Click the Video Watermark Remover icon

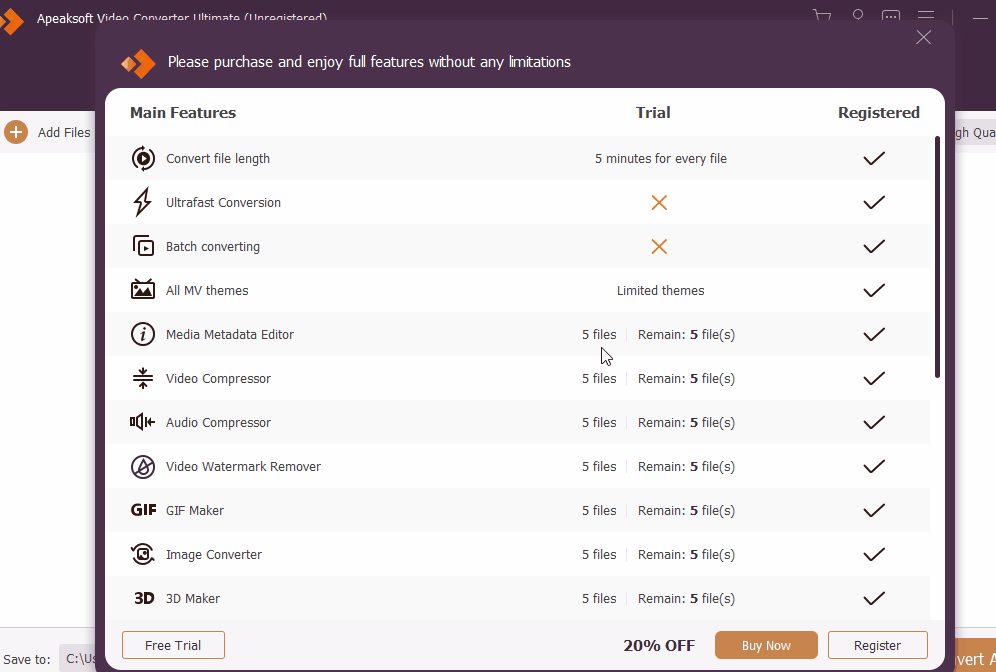[143, 466]
